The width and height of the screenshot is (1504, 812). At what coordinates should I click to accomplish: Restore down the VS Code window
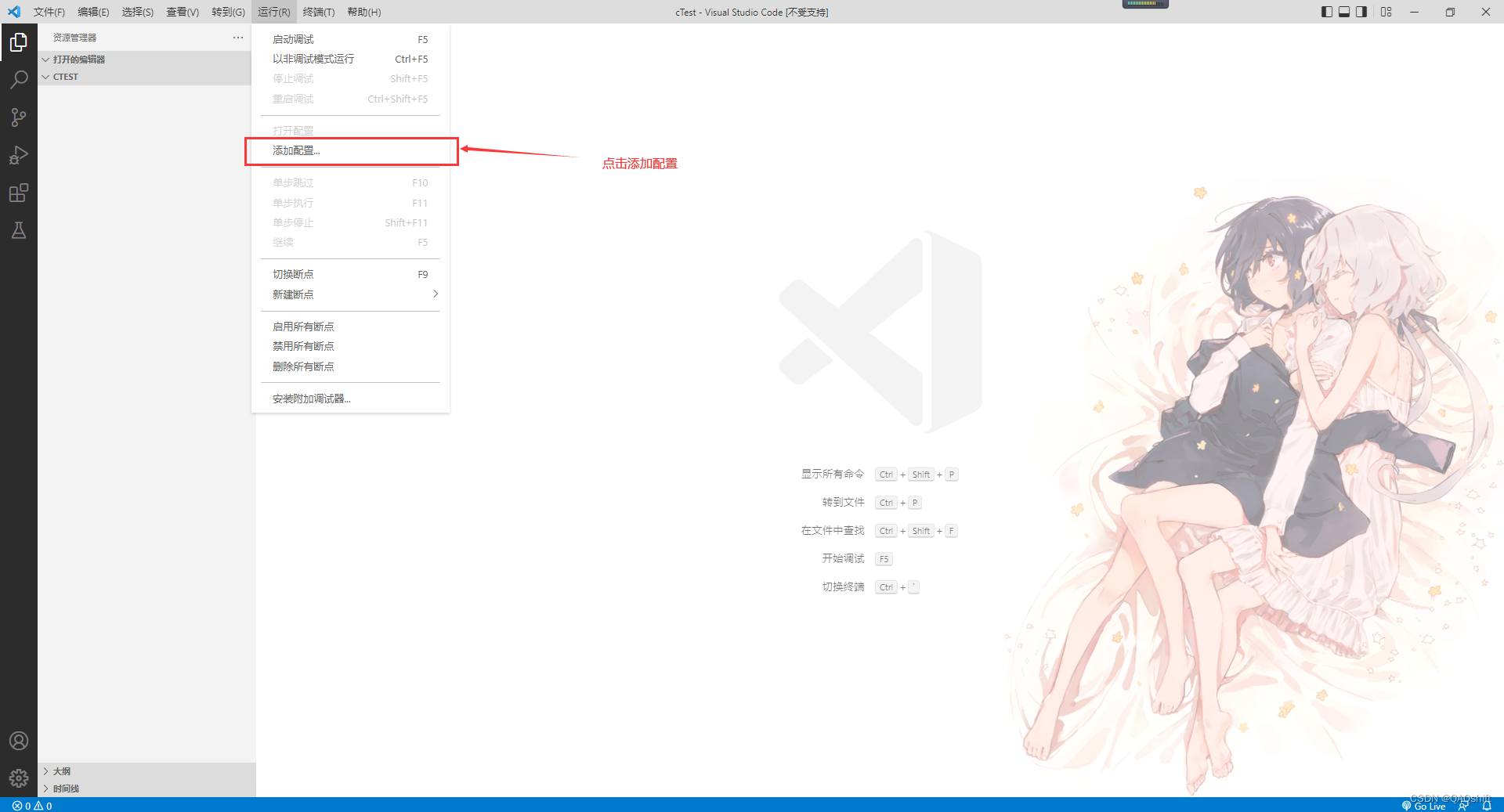(x=1450, y=12)
